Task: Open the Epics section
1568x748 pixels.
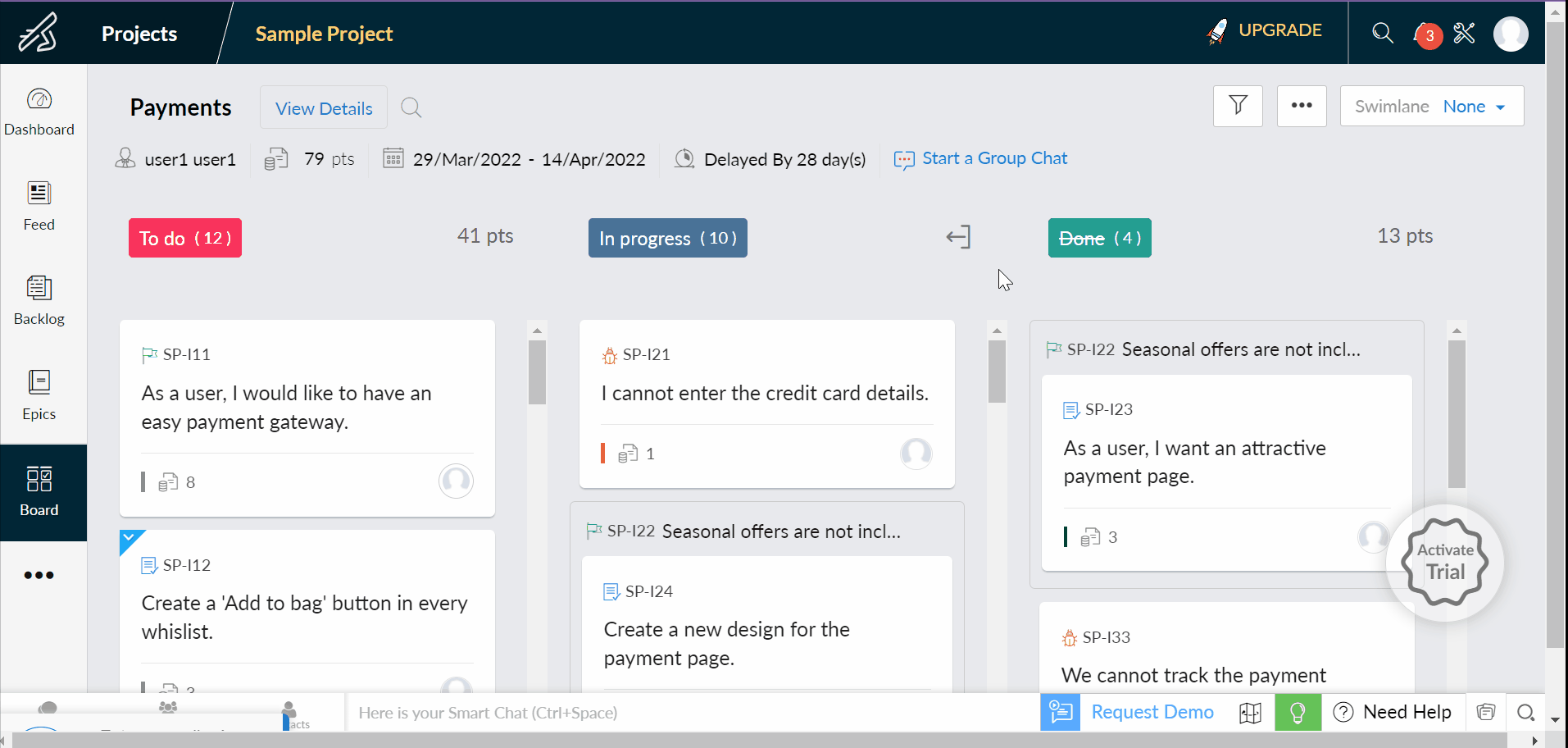Action: point(39,395)
